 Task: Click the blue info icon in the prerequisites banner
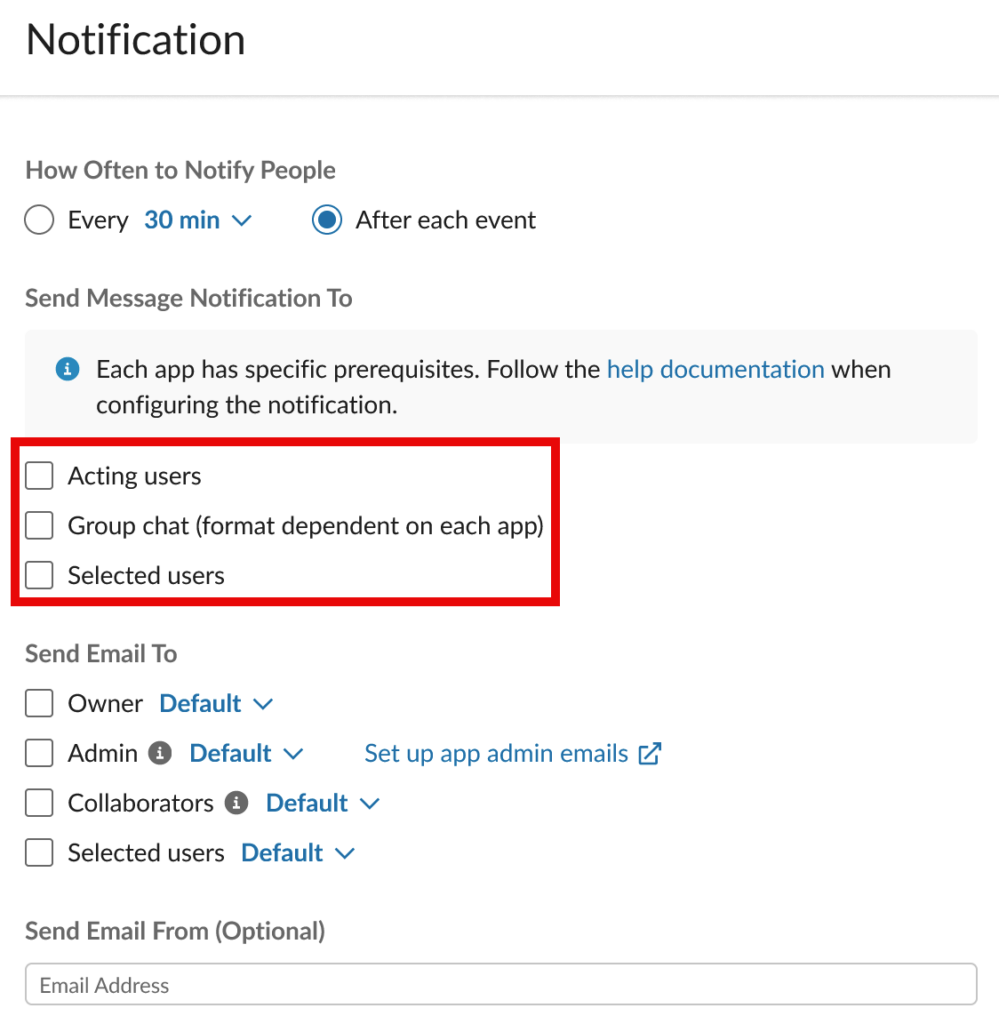click(67, 369)
